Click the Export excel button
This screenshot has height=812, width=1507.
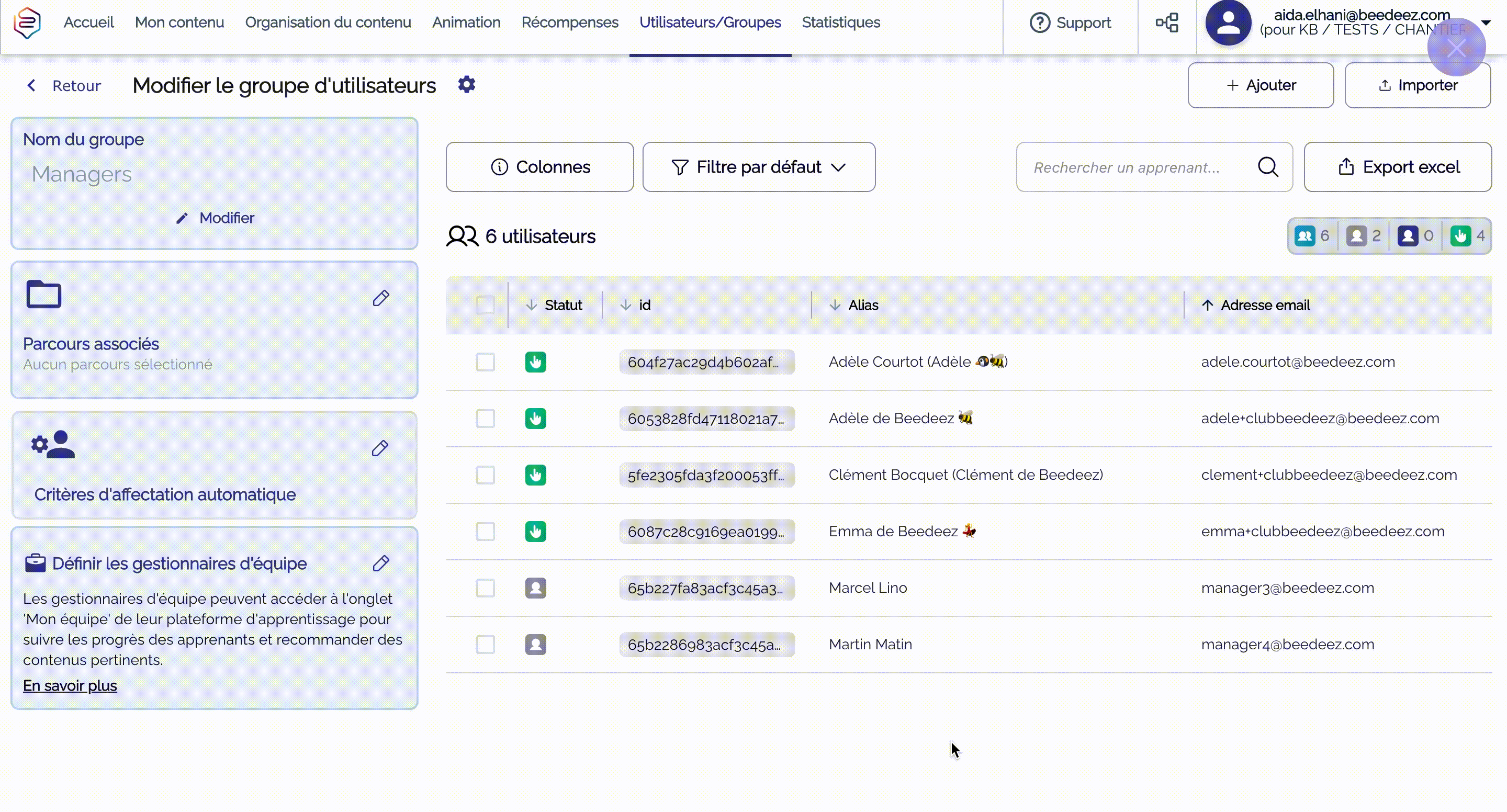pos(1398,167)
